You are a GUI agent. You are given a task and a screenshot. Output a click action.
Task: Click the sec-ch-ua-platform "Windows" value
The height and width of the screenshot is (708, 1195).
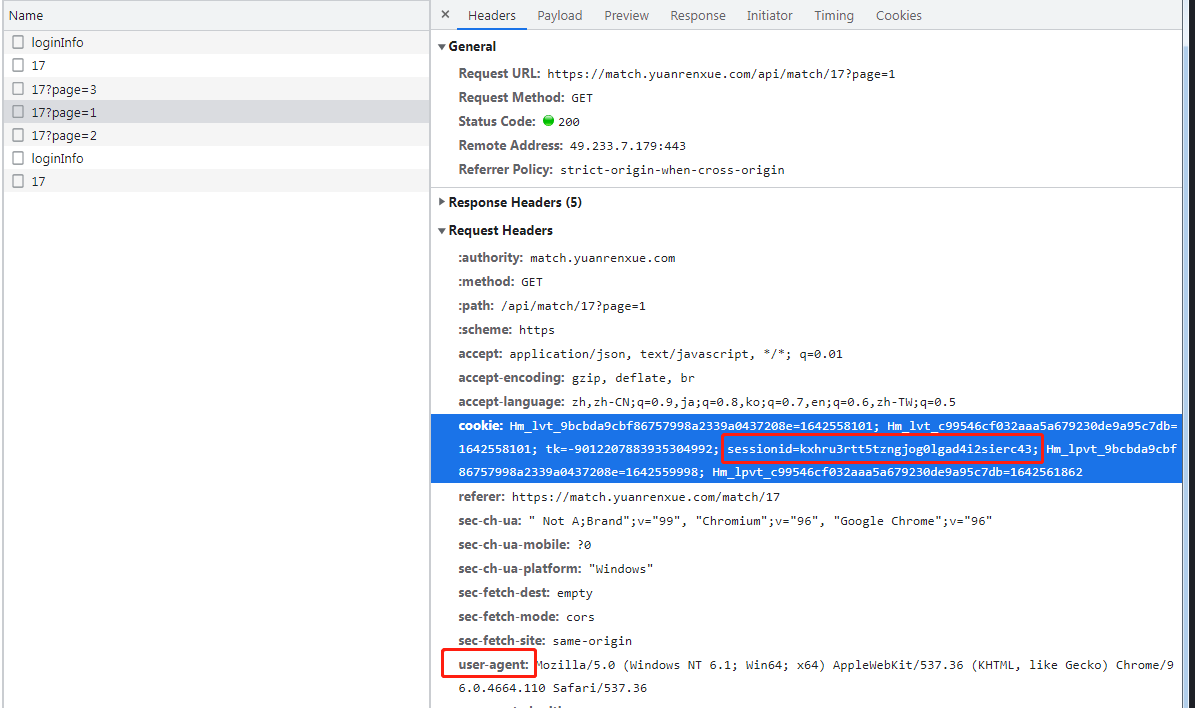pos(620,569)
